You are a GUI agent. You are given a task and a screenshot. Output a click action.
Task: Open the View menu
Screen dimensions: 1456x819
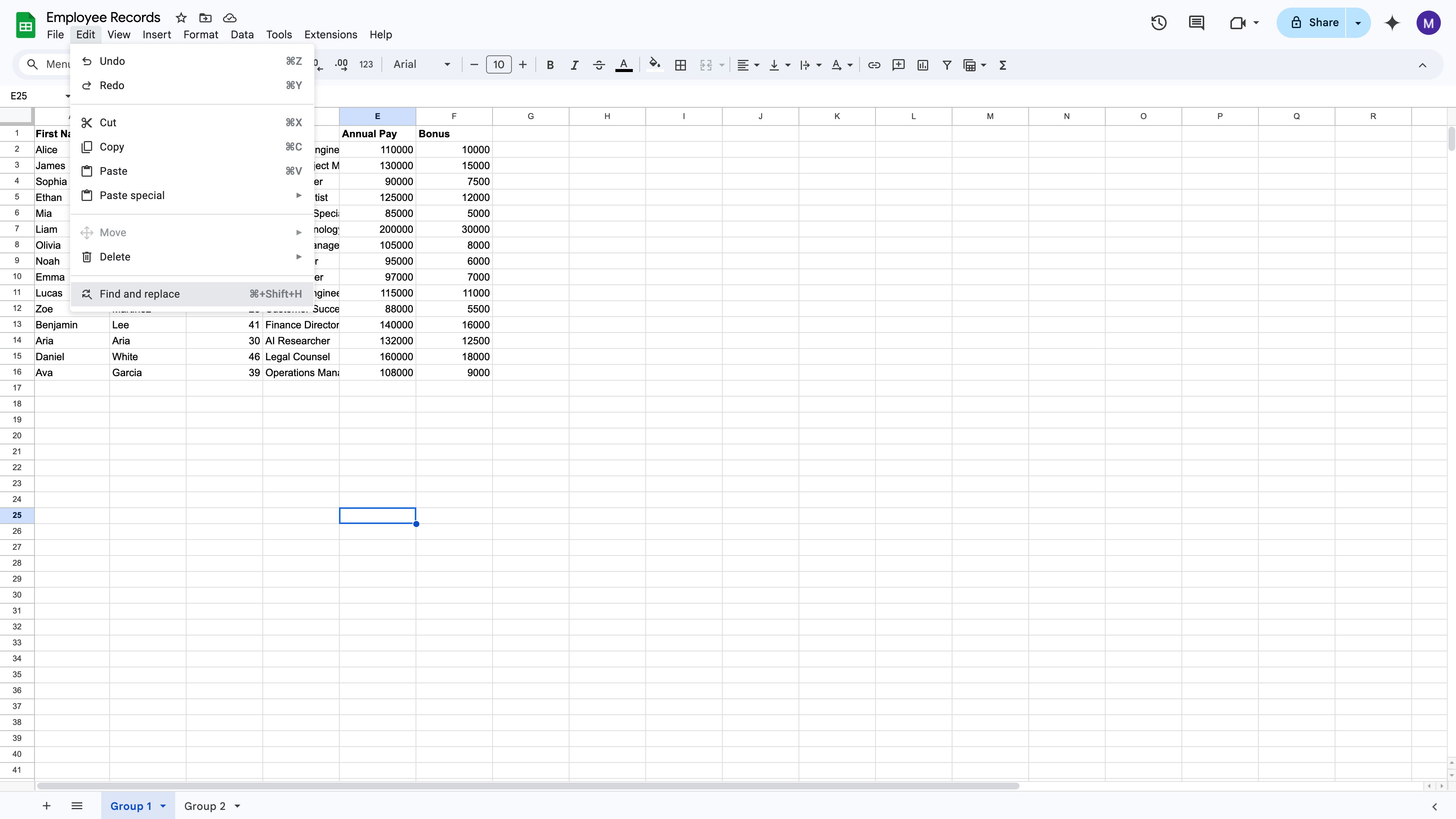(119, 35)
